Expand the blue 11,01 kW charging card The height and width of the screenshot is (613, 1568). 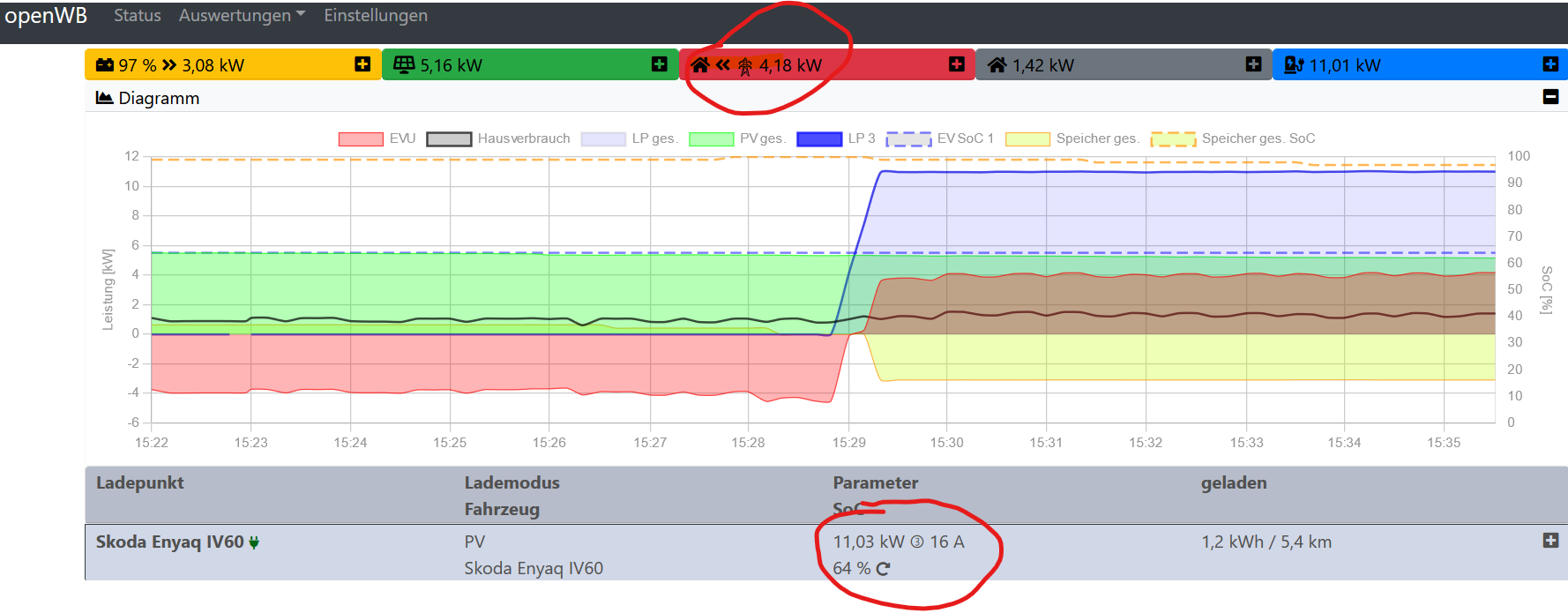tap(1550, 64)
